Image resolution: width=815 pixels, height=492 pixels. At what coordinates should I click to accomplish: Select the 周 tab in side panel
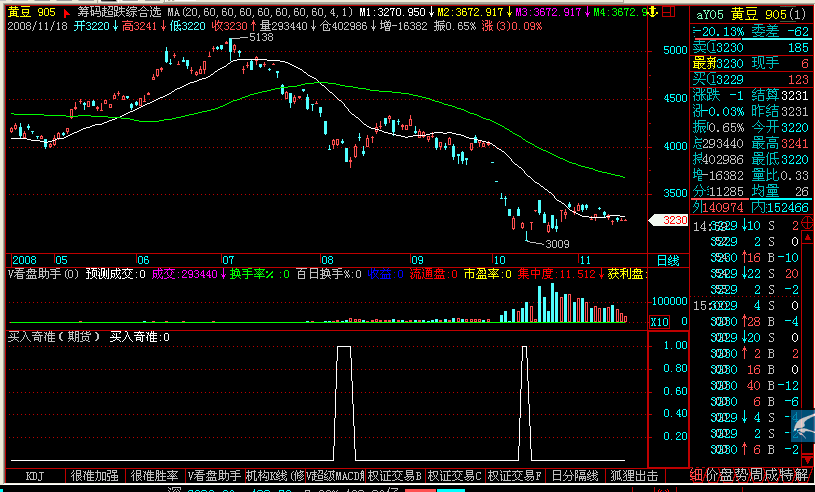(x=757, y=475)
